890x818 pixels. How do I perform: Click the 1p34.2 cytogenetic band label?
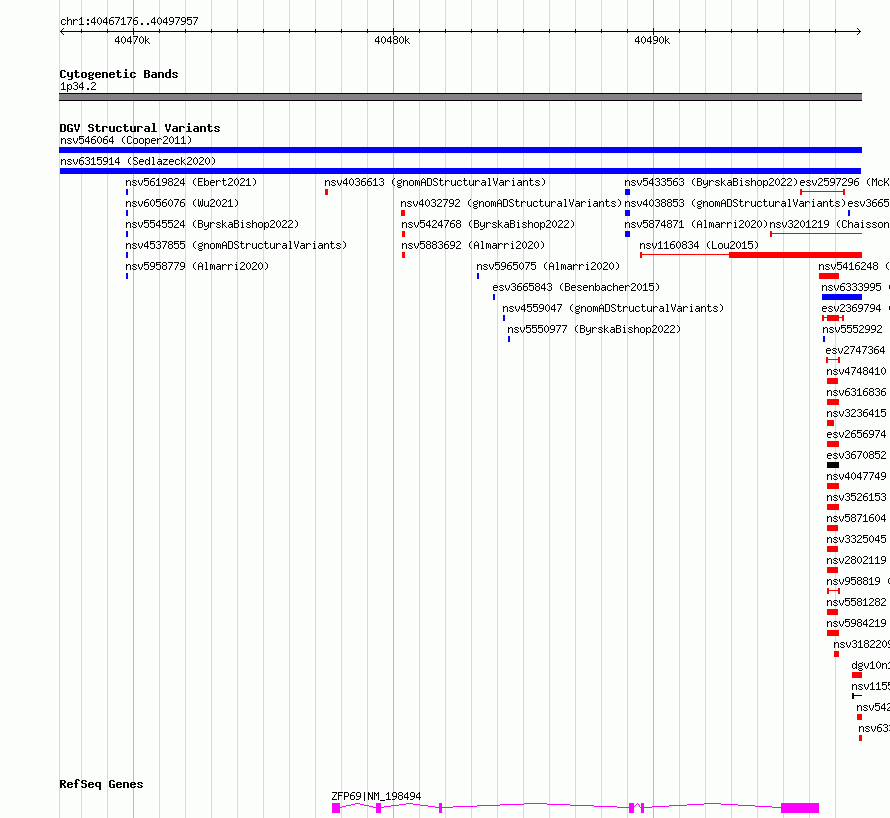78,86
